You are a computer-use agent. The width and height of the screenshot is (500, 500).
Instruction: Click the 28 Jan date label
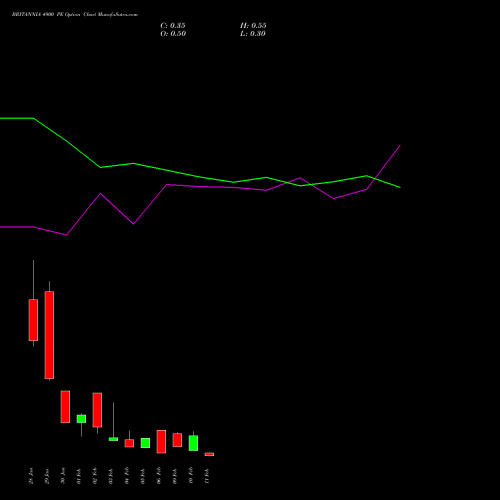(31, 476)
